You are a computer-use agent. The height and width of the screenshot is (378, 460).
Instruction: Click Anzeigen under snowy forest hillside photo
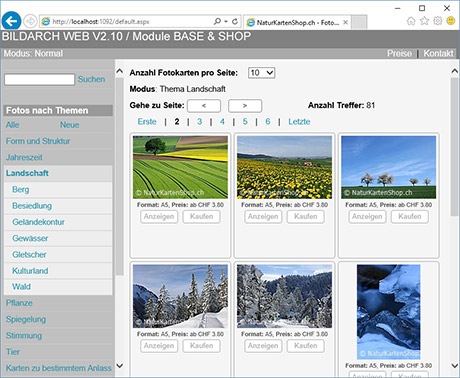pos(263,346)
